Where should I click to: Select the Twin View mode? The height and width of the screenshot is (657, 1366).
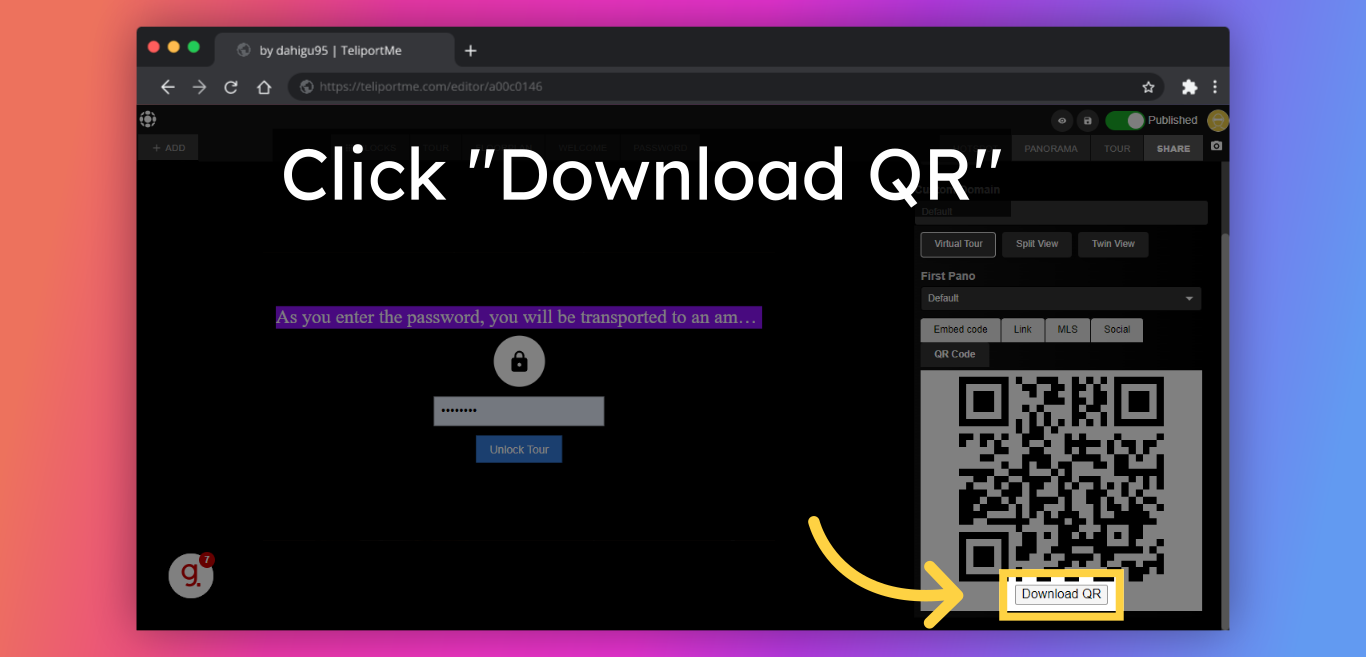(1113, 244)
